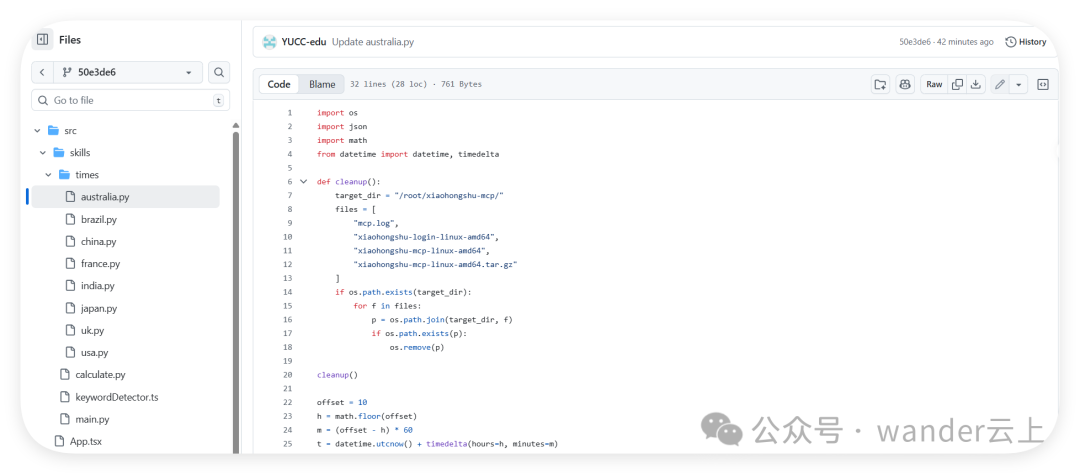Viewport: 1080px width, 474px height.
Task: Go back with the left arrow button
Action: (42, 72)
